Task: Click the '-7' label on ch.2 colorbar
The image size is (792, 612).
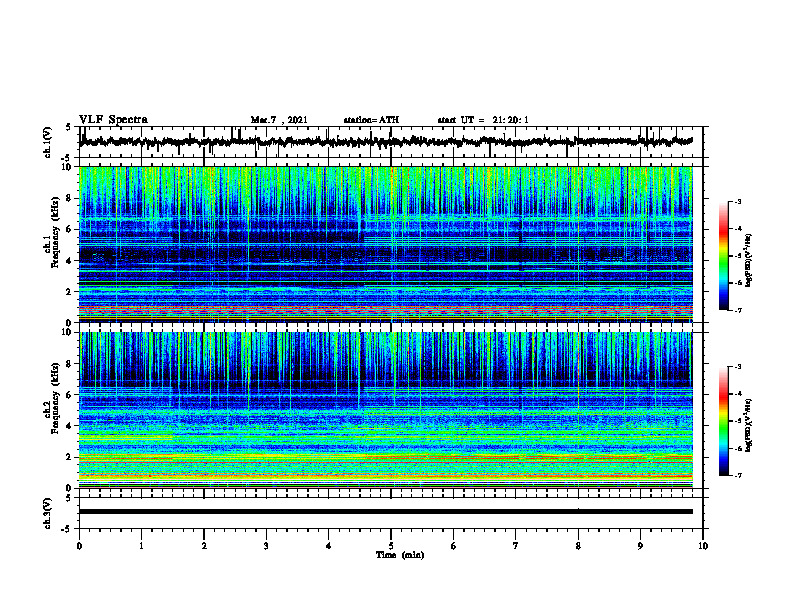Action: [738, 476]
